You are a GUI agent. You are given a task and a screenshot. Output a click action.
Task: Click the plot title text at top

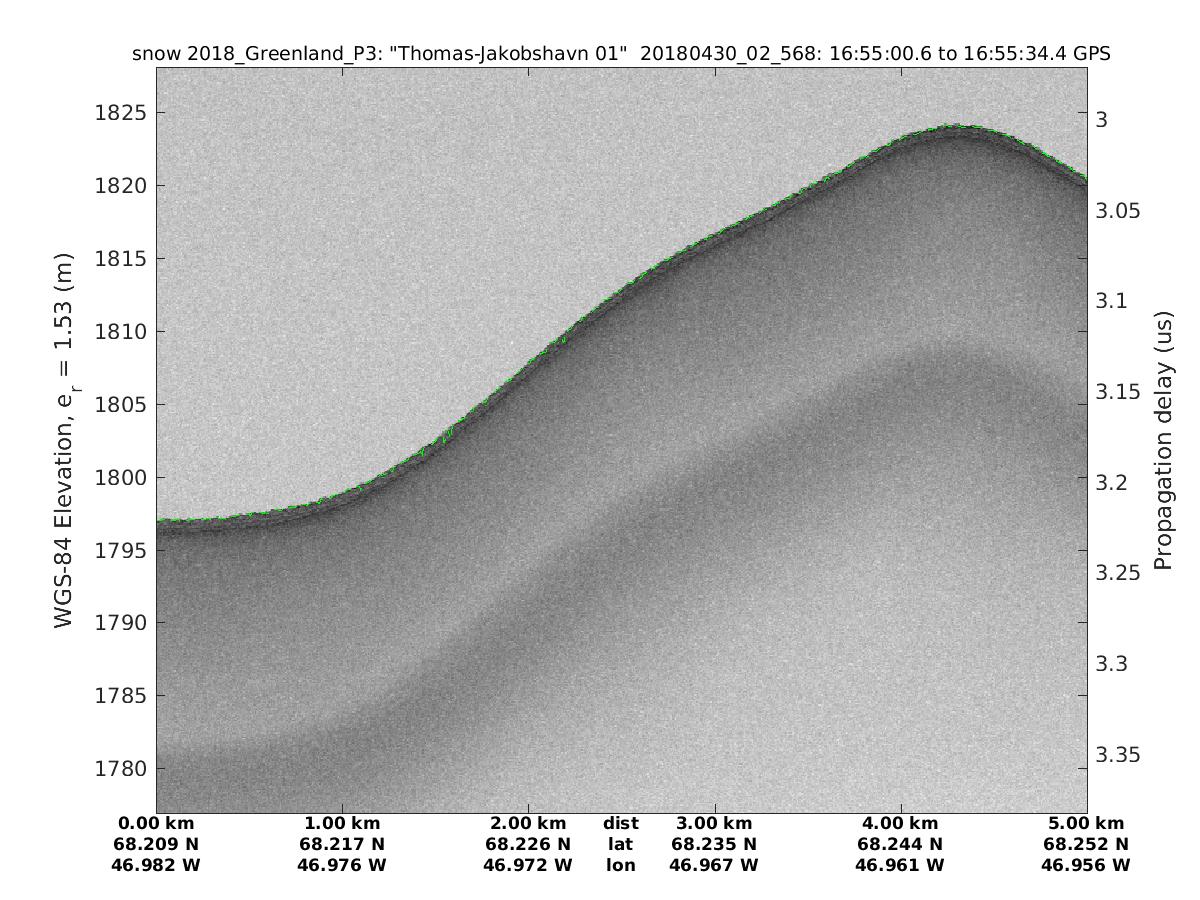621,54
